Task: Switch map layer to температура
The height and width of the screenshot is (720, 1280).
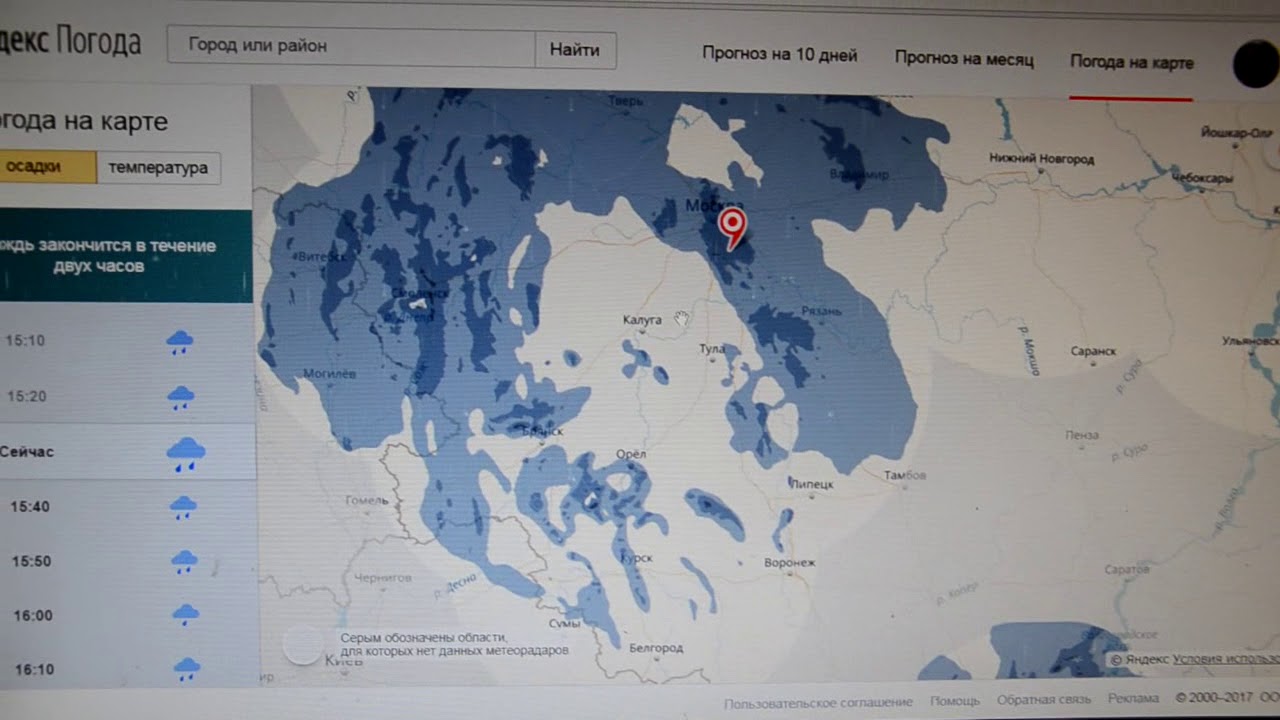Action: pyautogui.click(x=158, y=167)
